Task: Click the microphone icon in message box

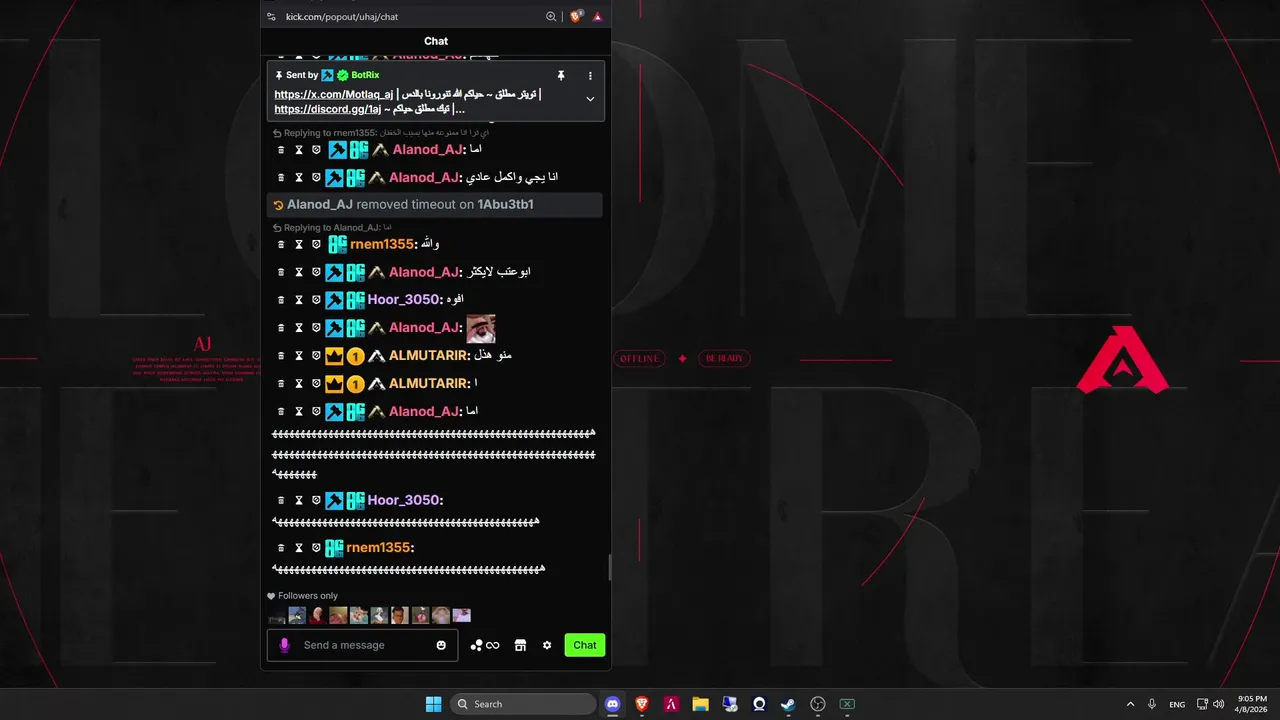Action: (284, 645)
